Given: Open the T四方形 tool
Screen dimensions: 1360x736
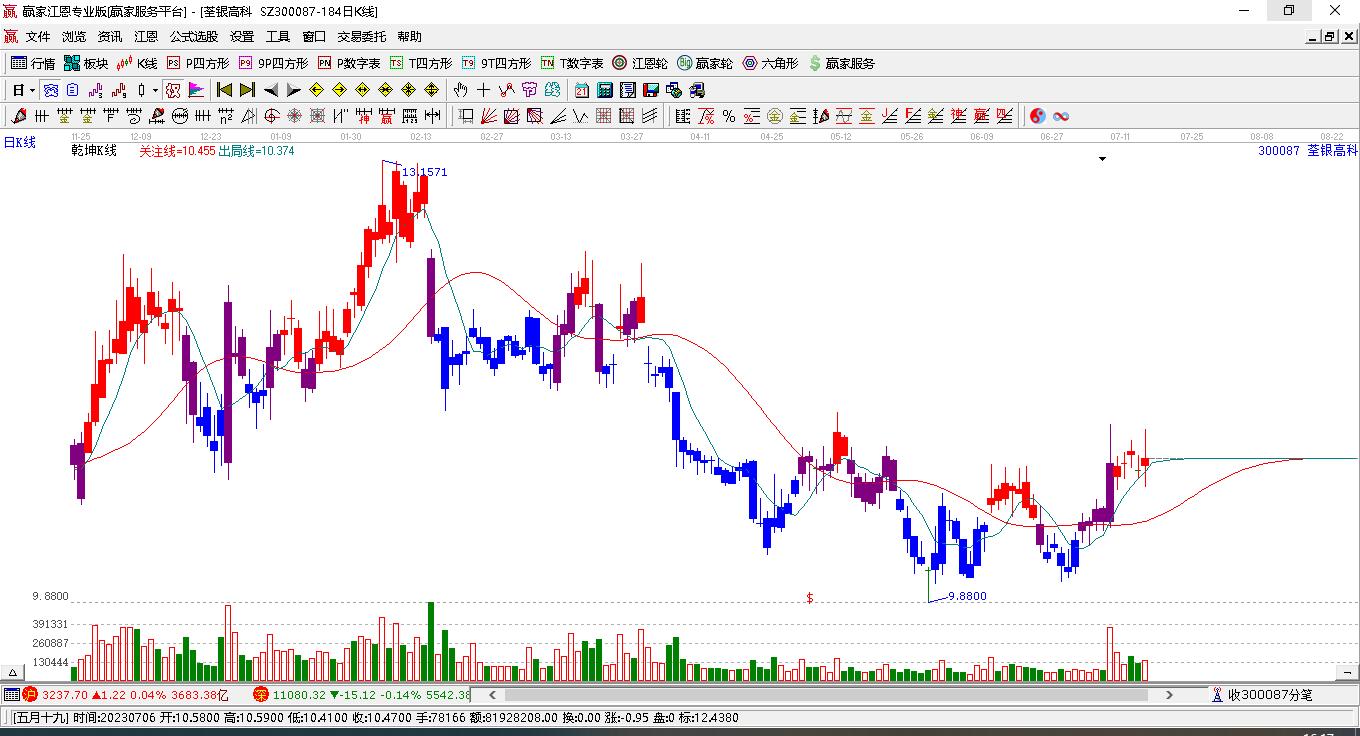Looking at the screenshot, I should pyautogui.click(x=420, y=63).
